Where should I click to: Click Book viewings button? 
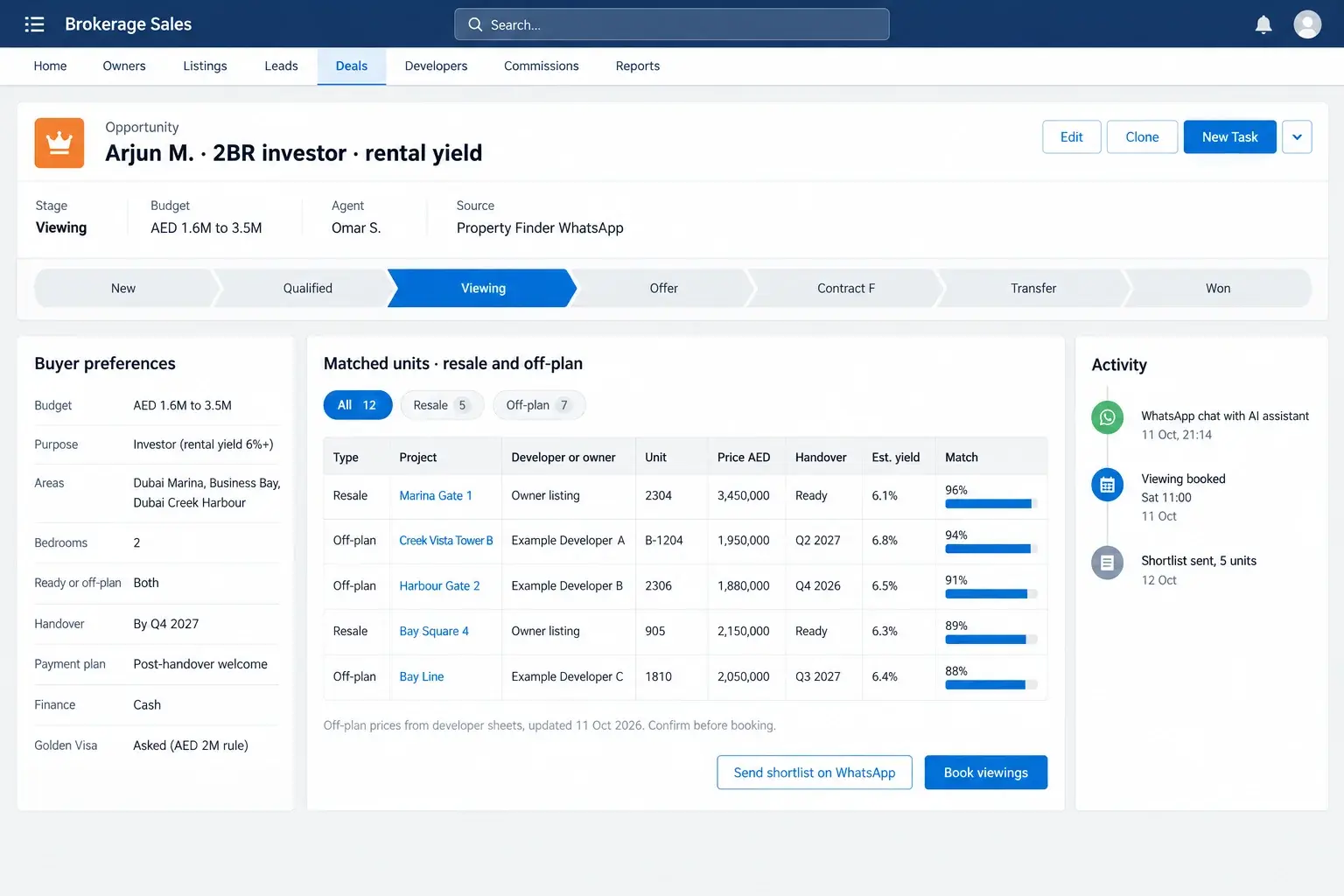[986, 773]
